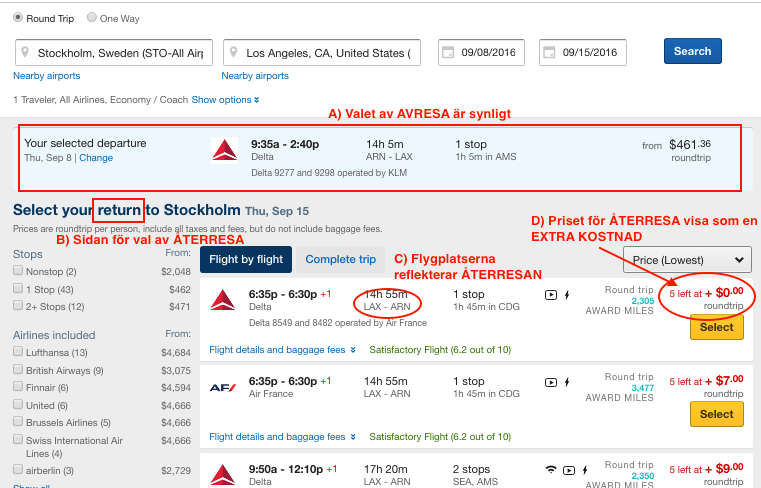Open the Price (Lowest) sort dropdown

click(686, 259)
